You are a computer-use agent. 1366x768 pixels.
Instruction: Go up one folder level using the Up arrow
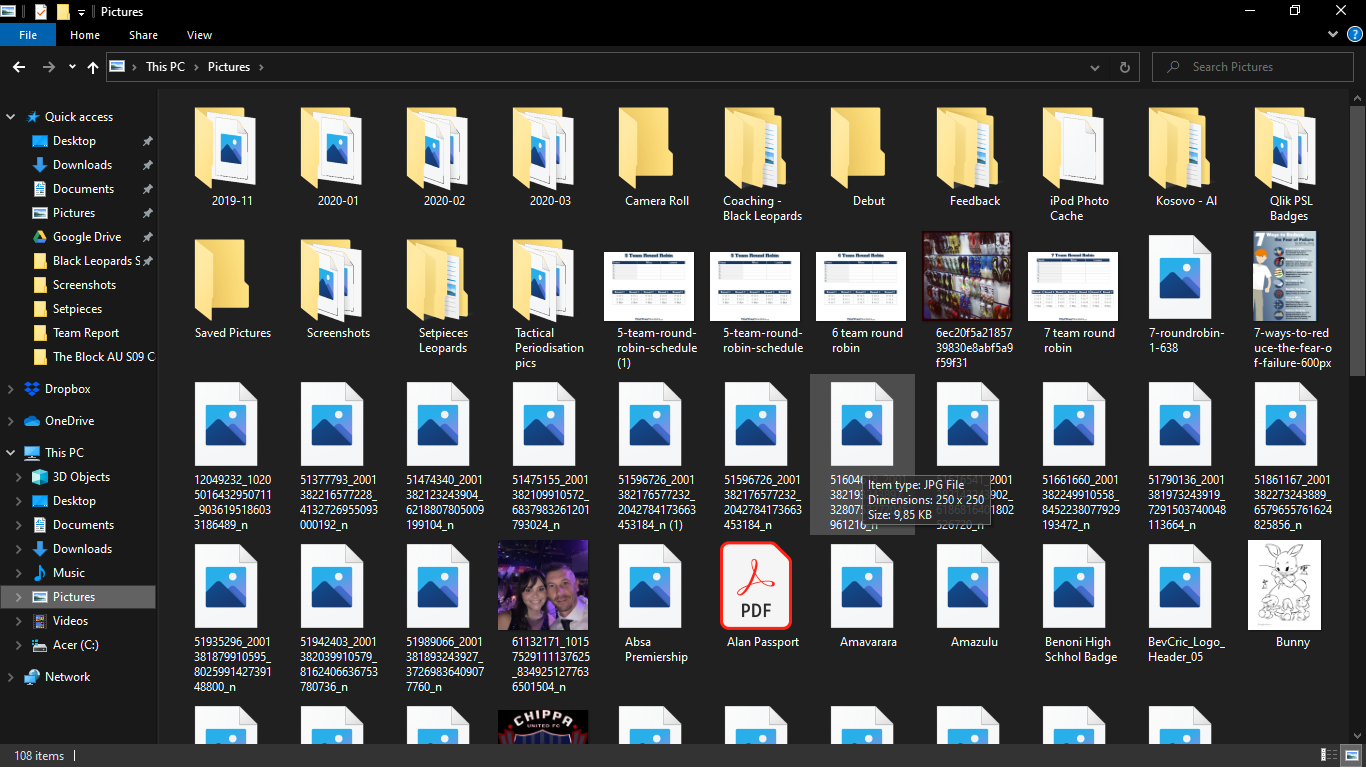tap(92, 66)
